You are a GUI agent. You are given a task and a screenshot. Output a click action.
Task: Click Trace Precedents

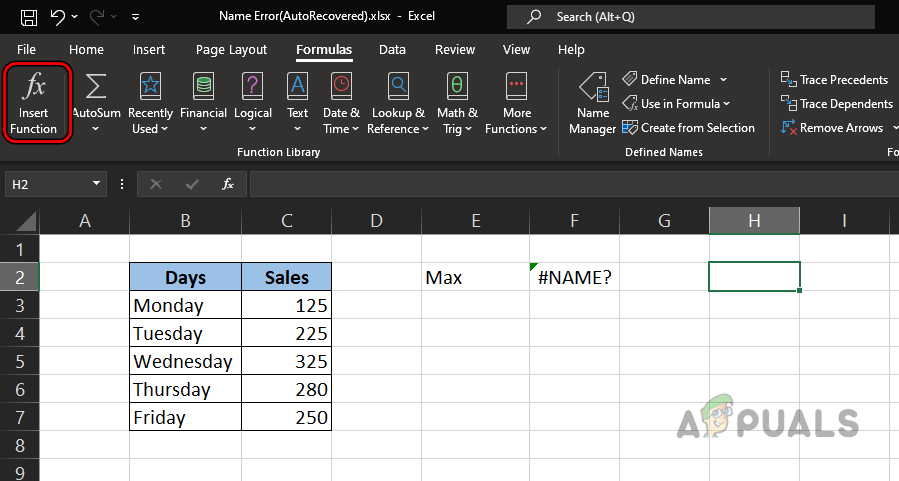834,80
